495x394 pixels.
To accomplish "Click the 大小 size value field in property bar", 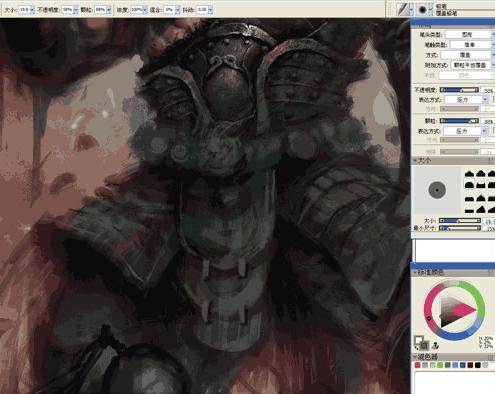I will pyautogui.click(x=24, y=10).
